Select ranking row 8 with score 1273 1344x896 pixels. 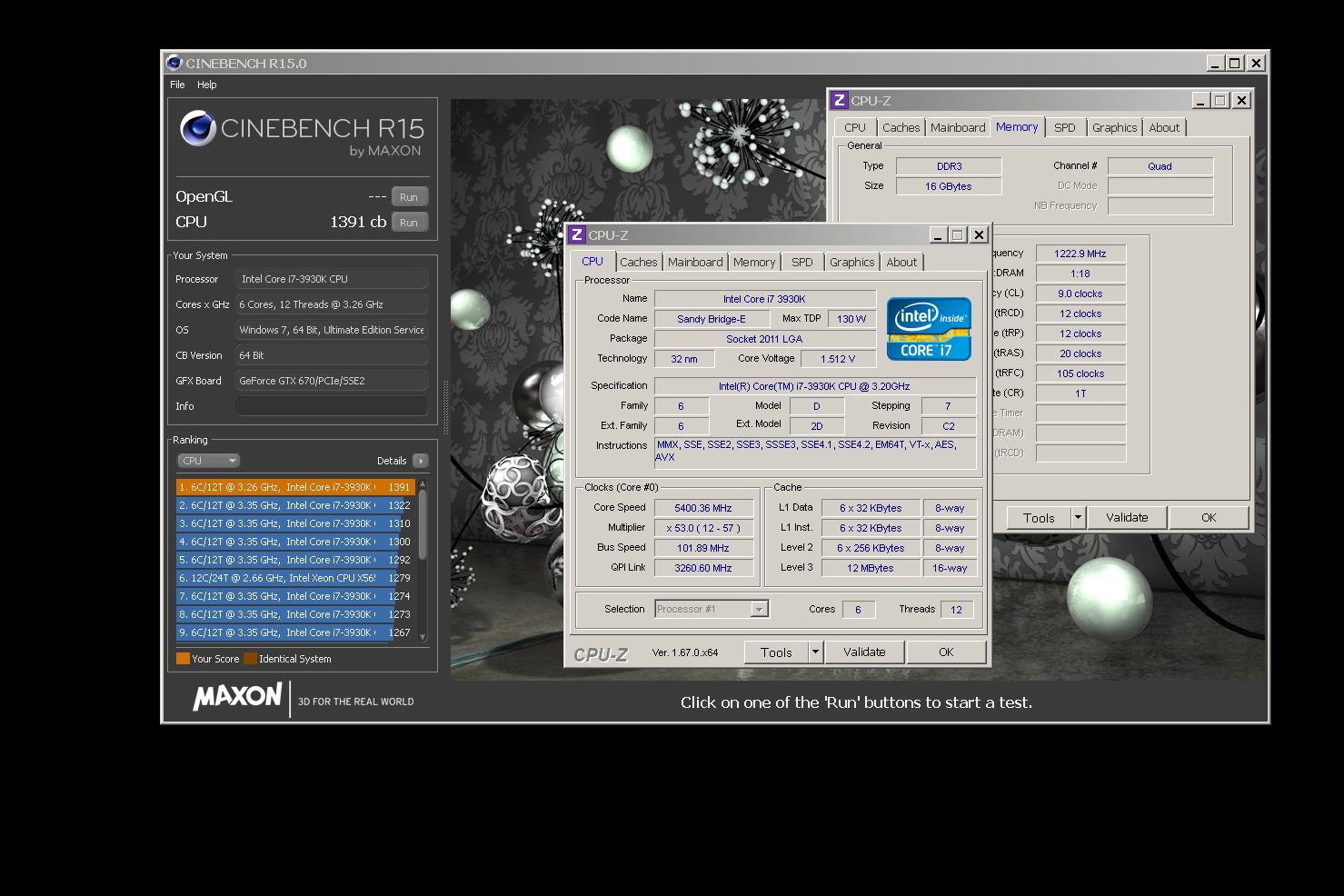(295, 614)
